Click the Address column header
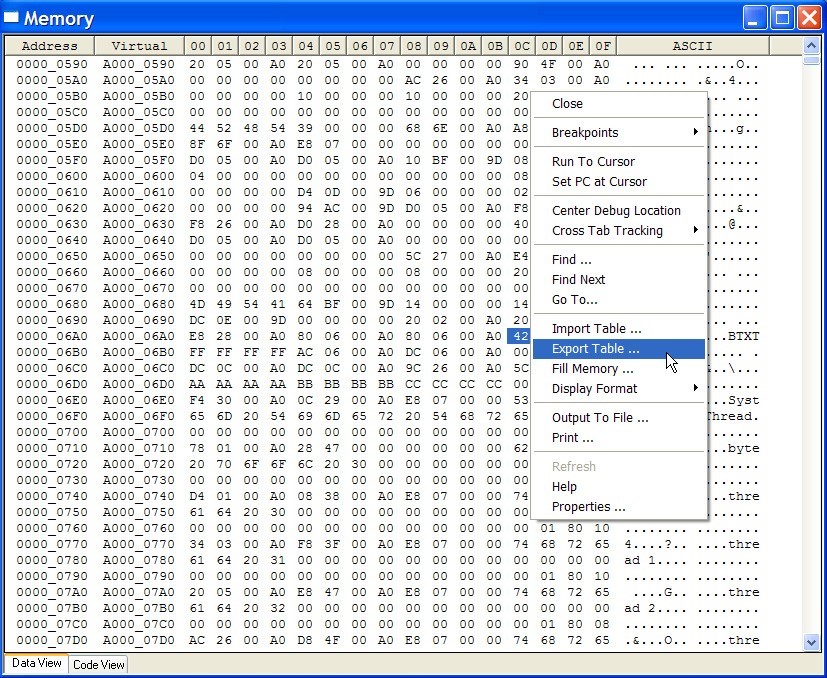Screen dimensions: 827x678 [48, 45]
